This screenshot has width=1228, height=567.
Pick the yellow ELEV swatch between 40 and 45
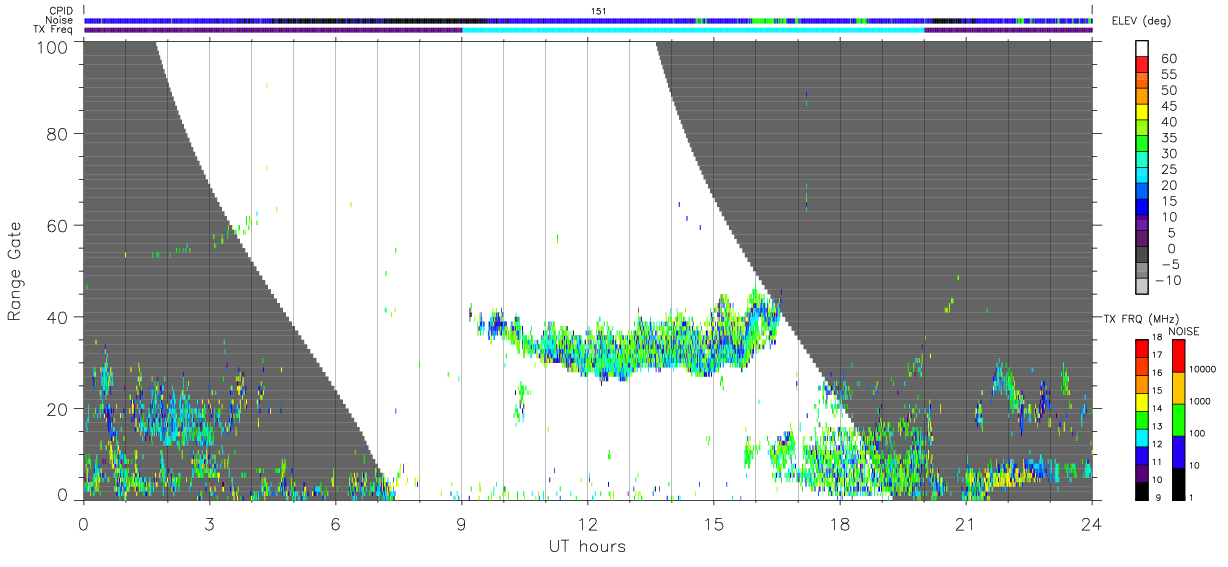[x=1142, y=113]
